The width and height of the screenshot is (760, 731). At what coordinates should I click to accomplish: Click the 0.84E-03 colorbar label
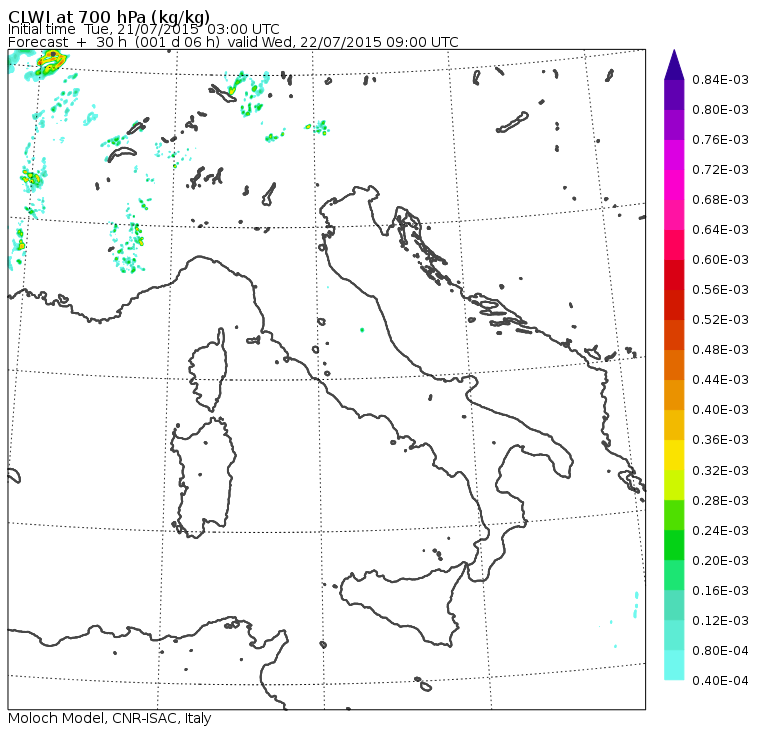pyautogui.click(x=720, y=79)
